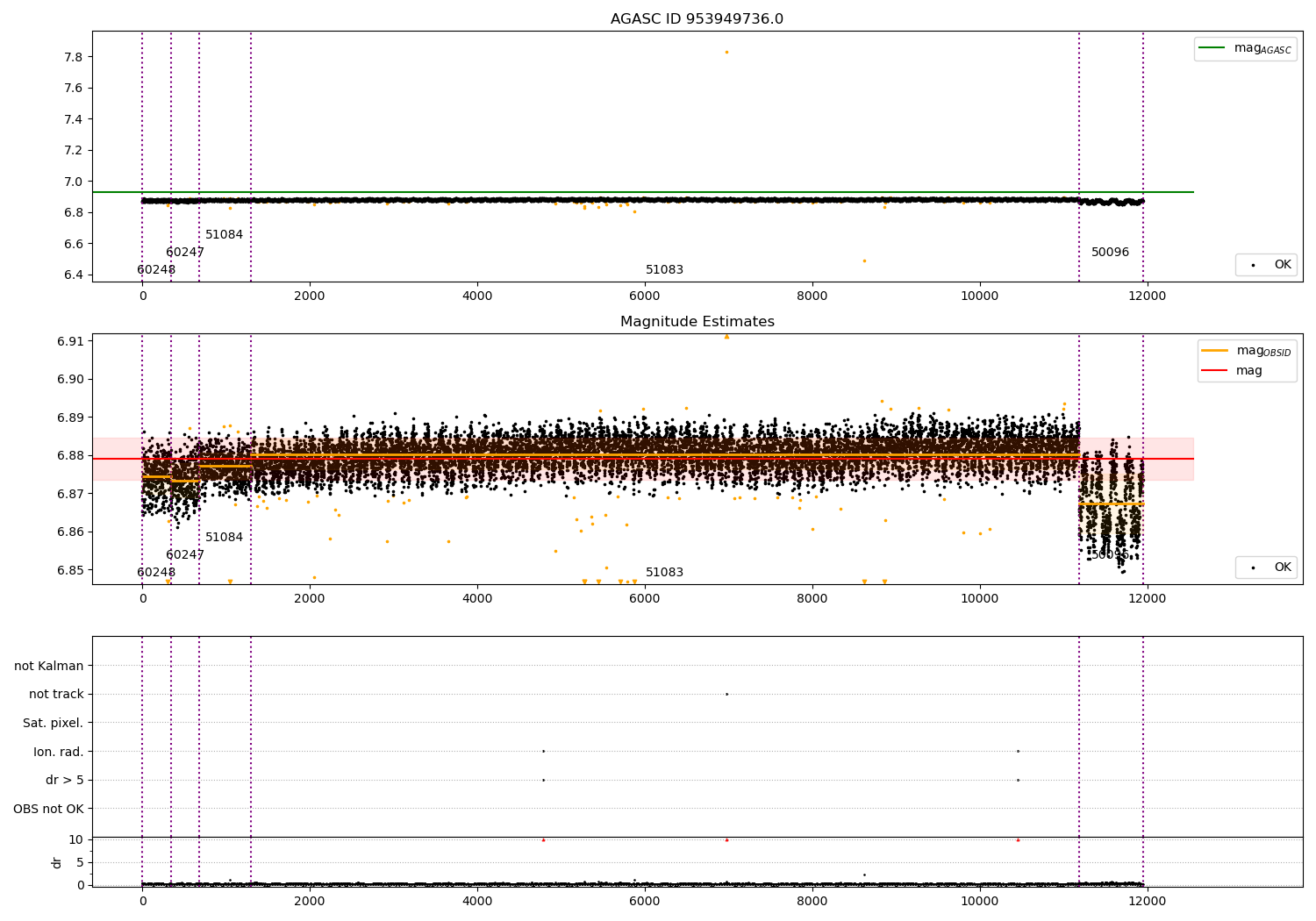Viewport: 1316px width, 921px height.
Task: Click obsid label 60248 in Magnitude Estimates plot
Action: tap(156, 573)
